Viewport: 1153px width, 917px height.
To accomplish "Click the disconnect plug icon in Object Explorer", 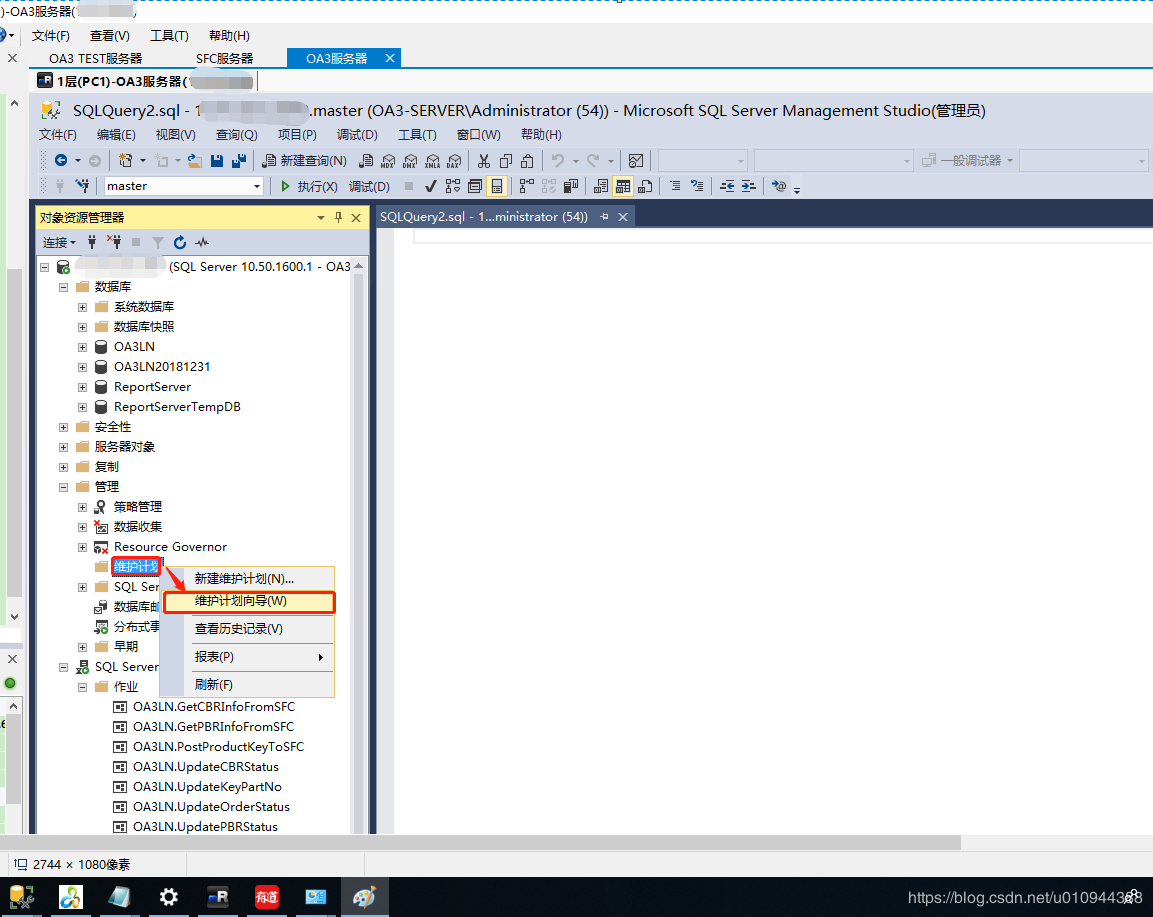I will click(x=114, y=242).
